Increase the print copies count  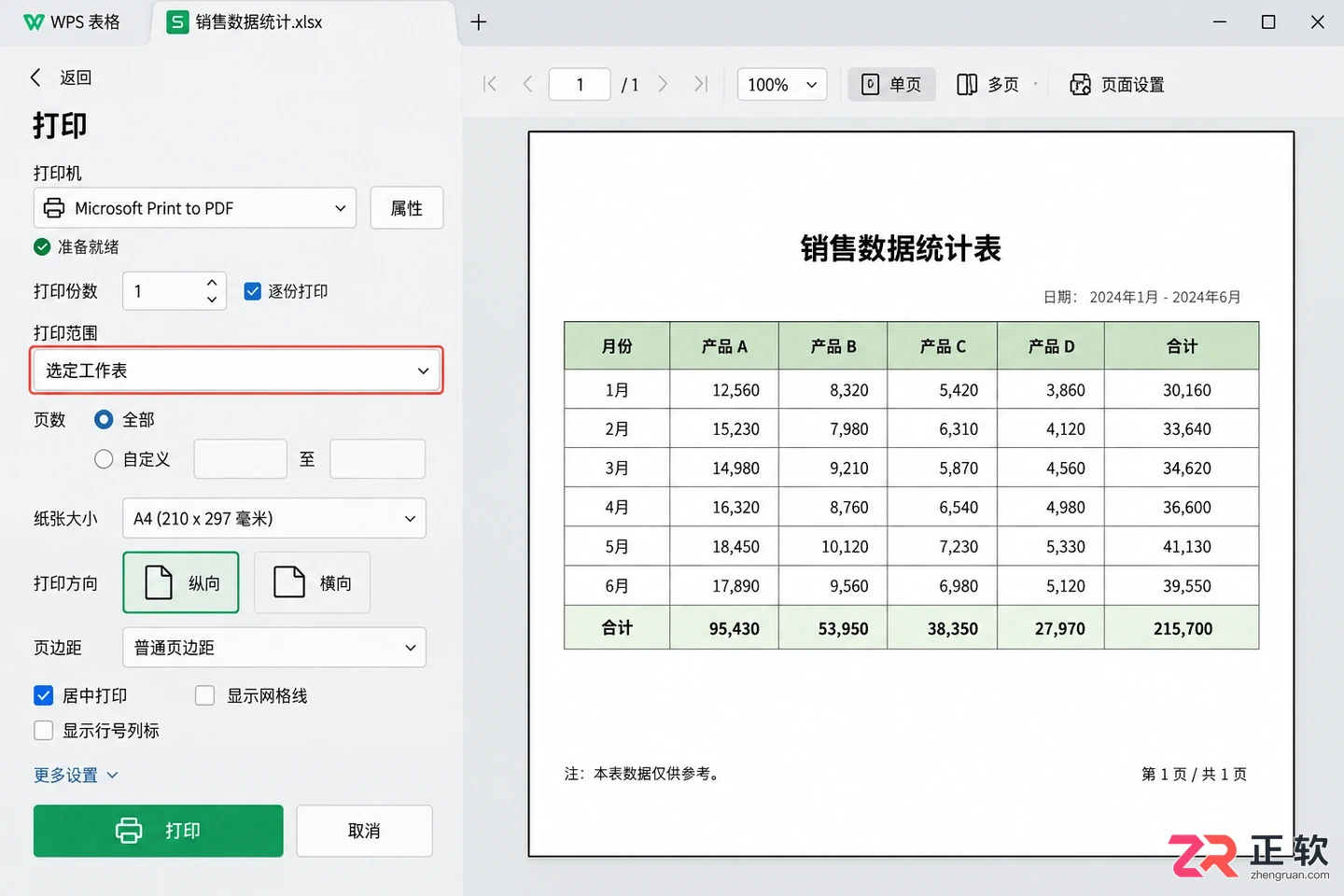coord(212,282)
